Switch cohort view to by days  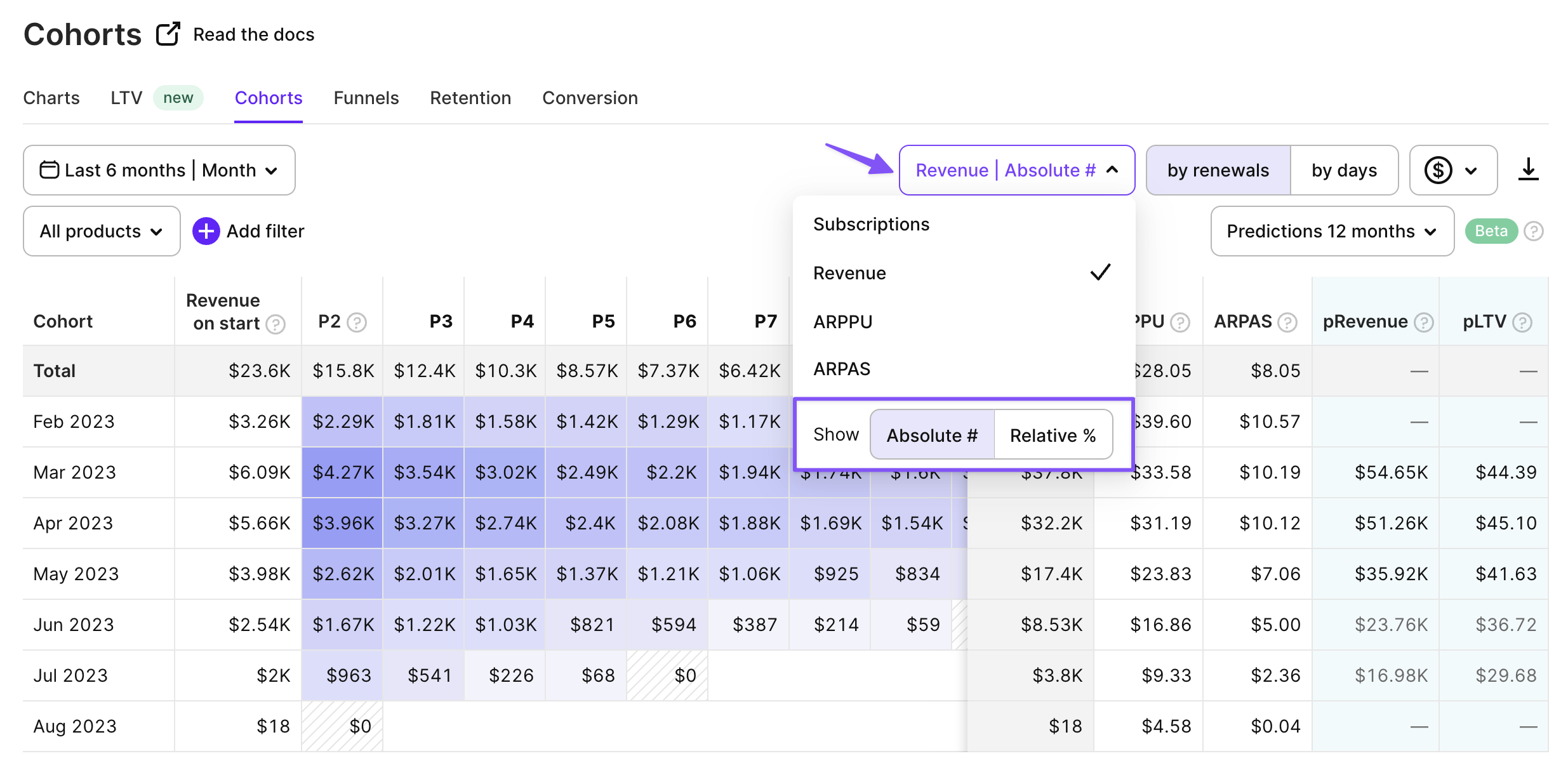(1344, 170)
